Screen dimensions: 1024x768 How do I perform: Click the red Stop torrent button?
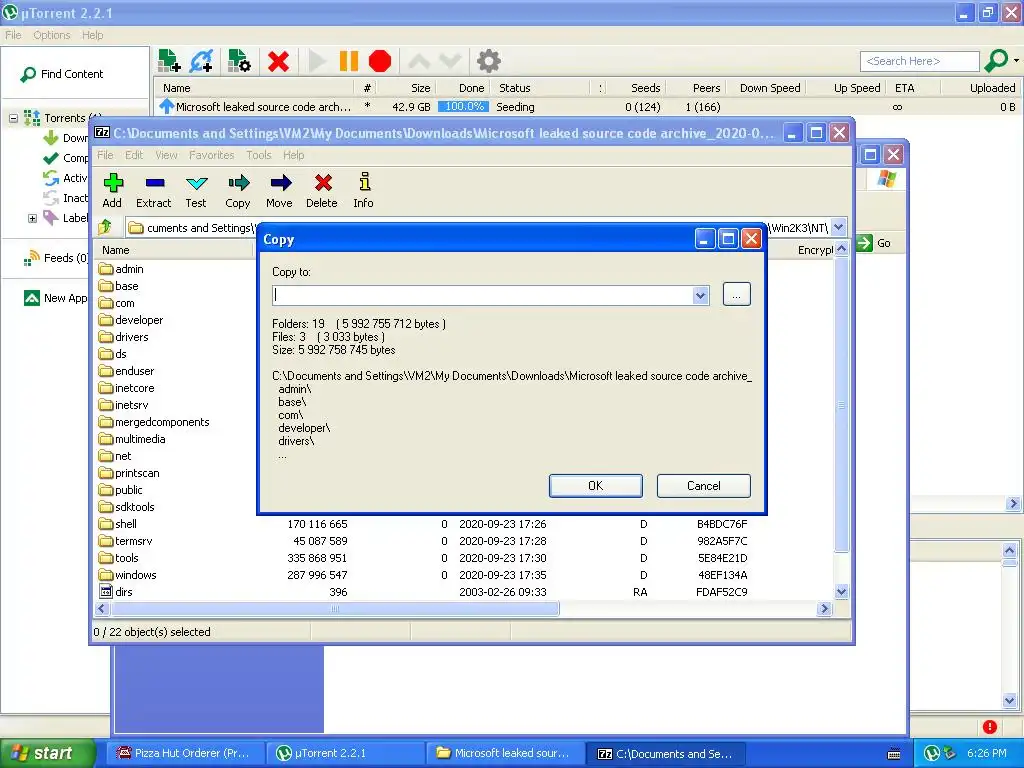tap(379, 61)
